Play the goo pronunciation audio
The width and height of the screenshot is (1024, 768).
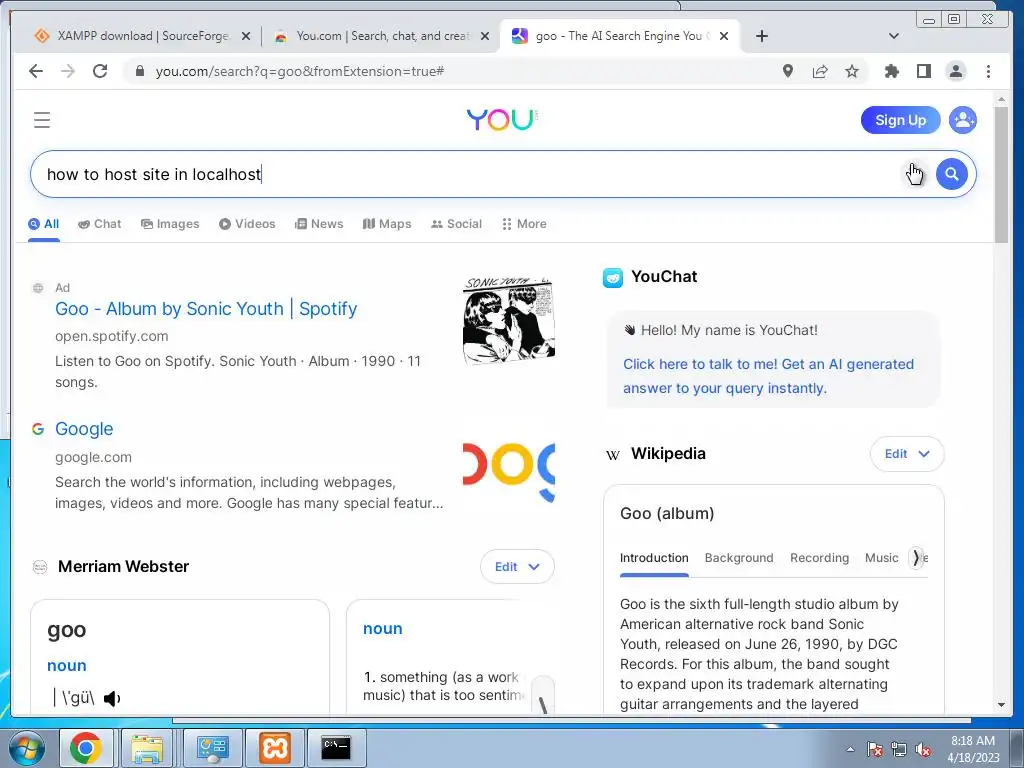tap(112, 699)
